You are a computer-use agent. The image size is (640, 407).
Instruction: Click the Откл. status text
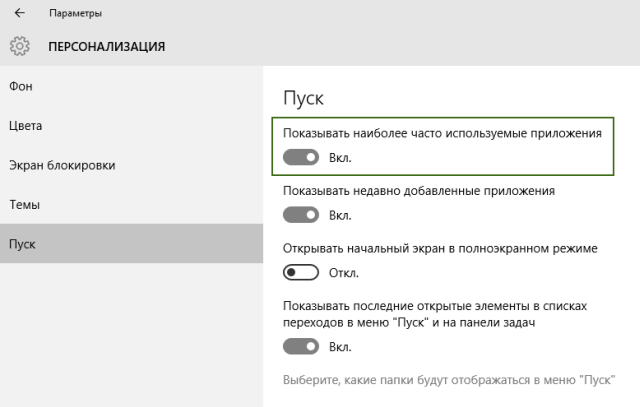click(344, 273)
